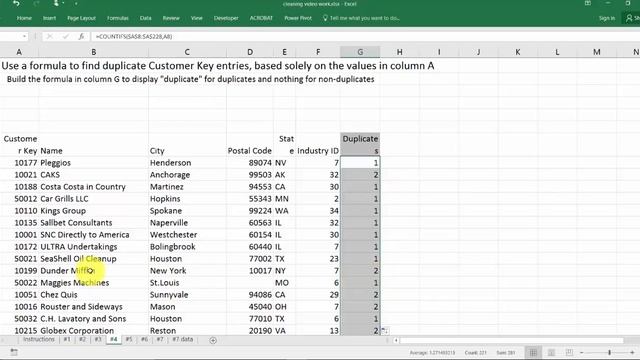Switch to the #5 sheet tab
This screenshot has height=360, width=640.
[129, 339]
